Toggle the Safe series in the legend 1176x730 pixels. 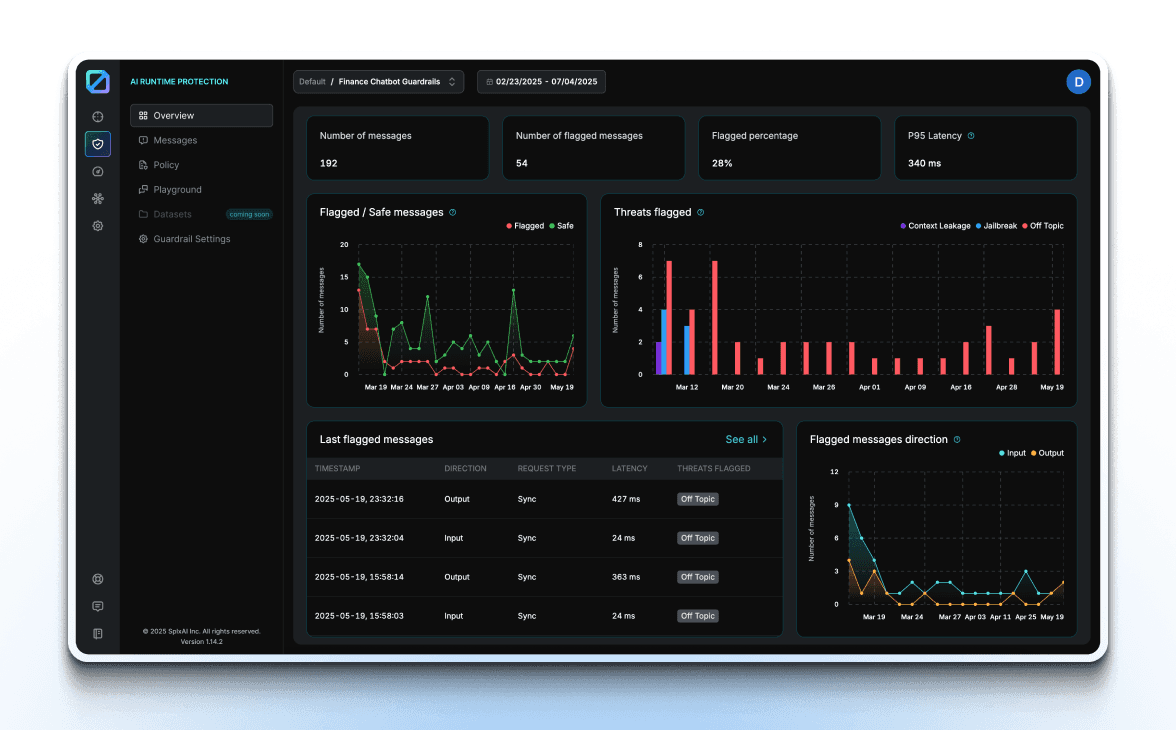click(x=562, y=226)
